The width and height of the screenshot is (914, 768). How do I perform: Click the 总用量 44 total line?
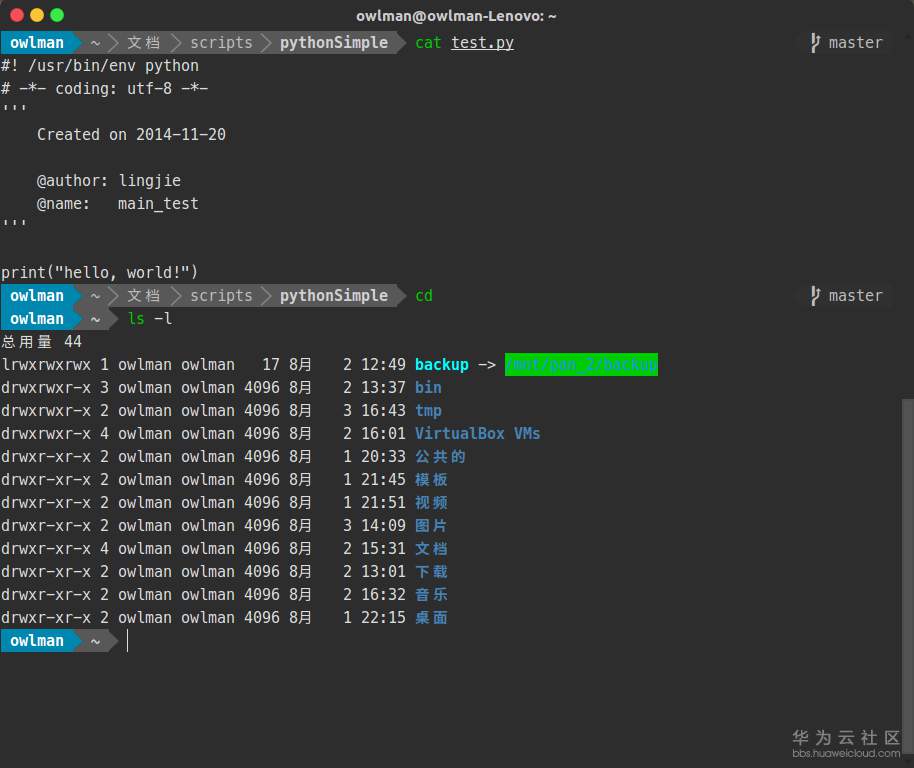coord(41,341)
